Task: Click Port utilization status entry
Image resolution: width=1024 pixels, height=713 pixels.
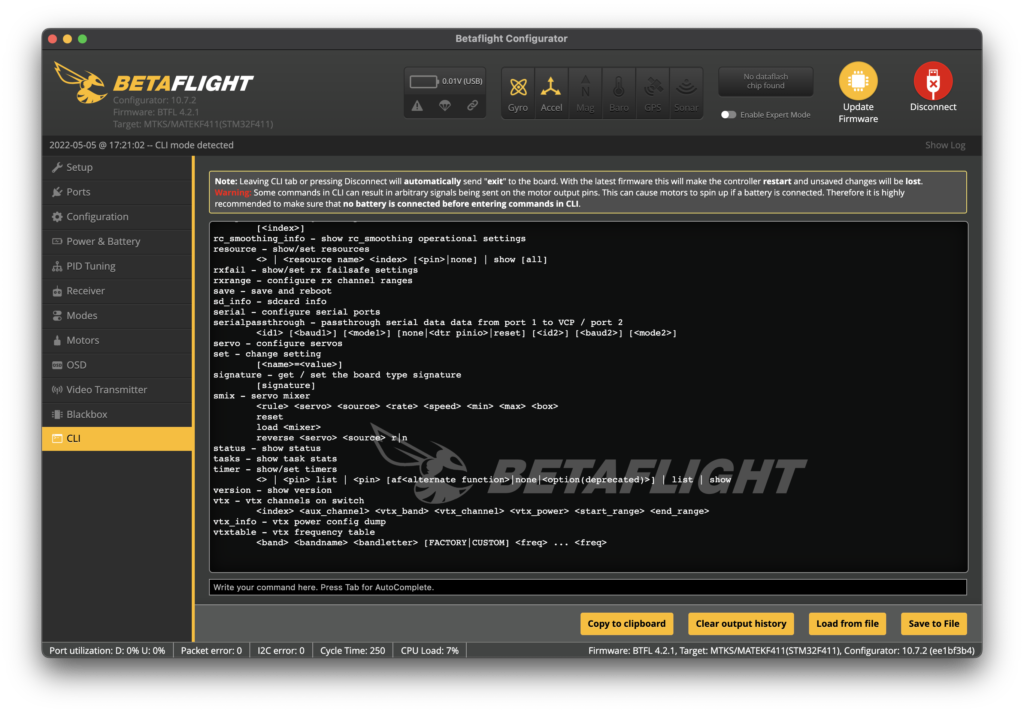Action: click(107, 650)
